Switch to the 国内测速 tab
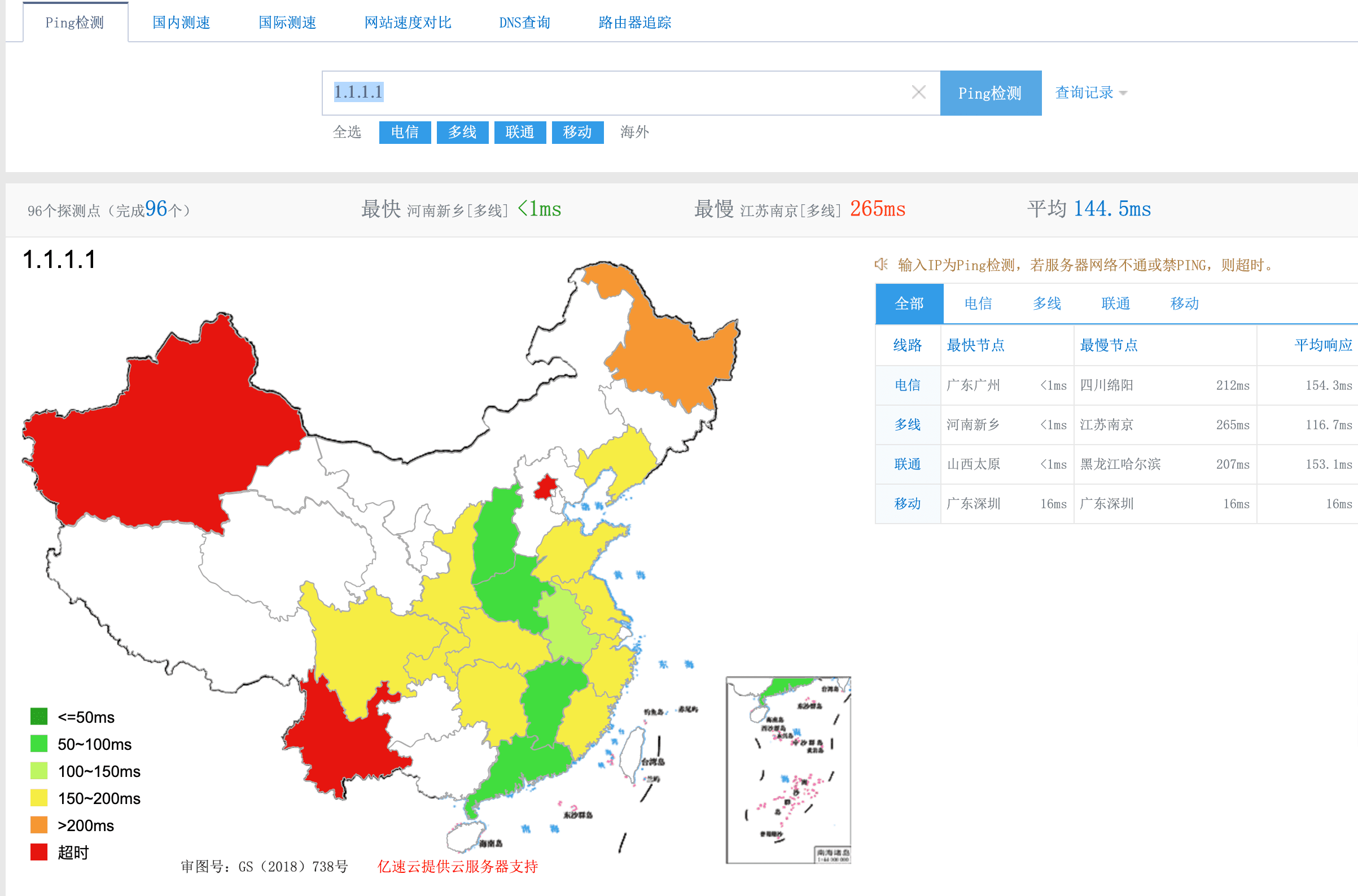This screenshot has width=1358, height=896. [181, 22]
